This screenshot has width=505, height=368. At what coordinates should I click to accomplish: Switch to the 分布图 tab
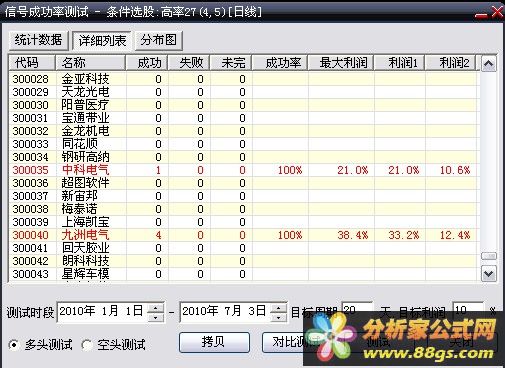(x=159, y=40)
